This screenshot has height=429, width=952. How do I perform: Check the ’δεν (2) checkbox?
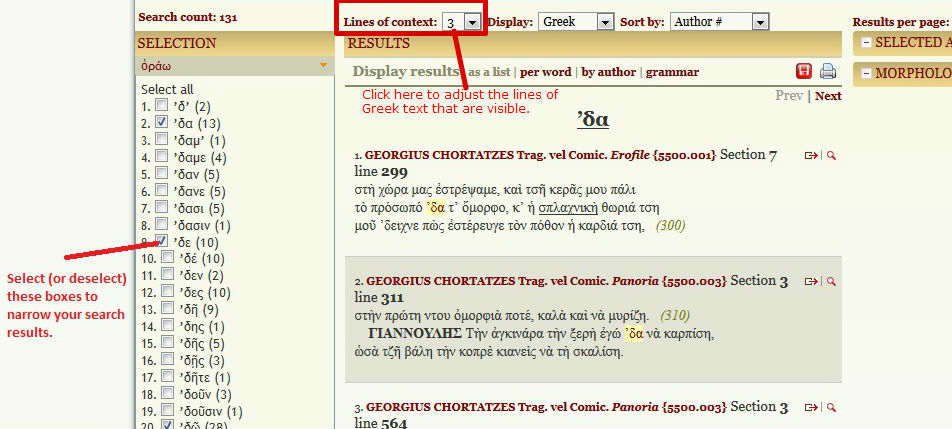(167, 274)
